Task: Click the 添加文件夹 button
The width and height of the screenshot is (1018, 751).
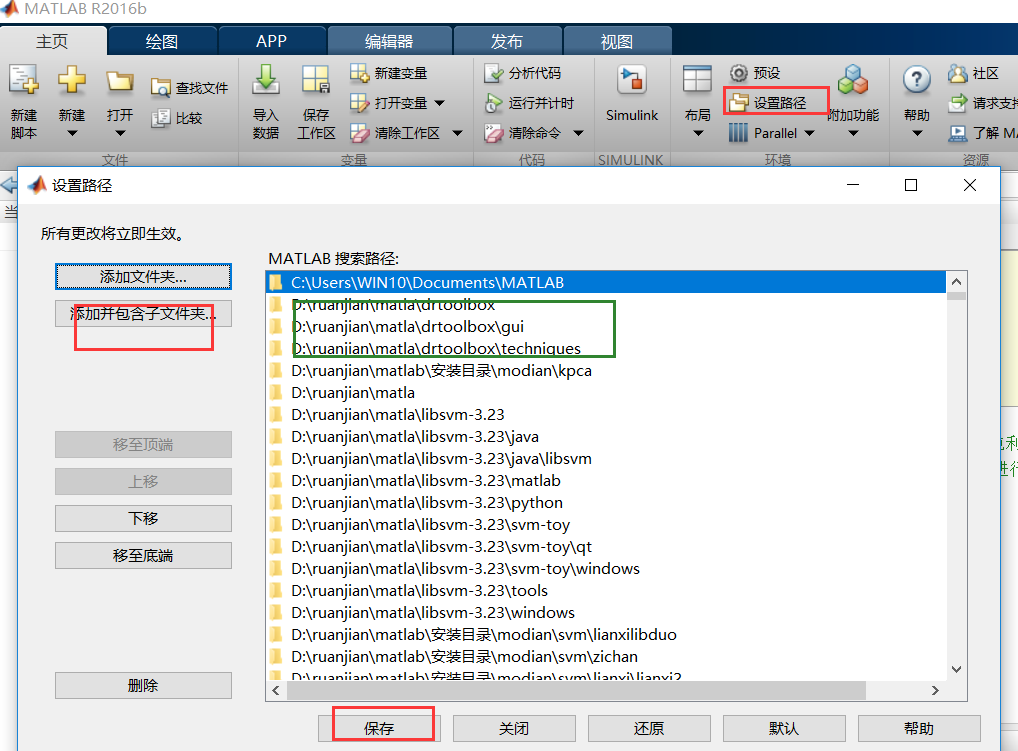Action: (143, 277)
